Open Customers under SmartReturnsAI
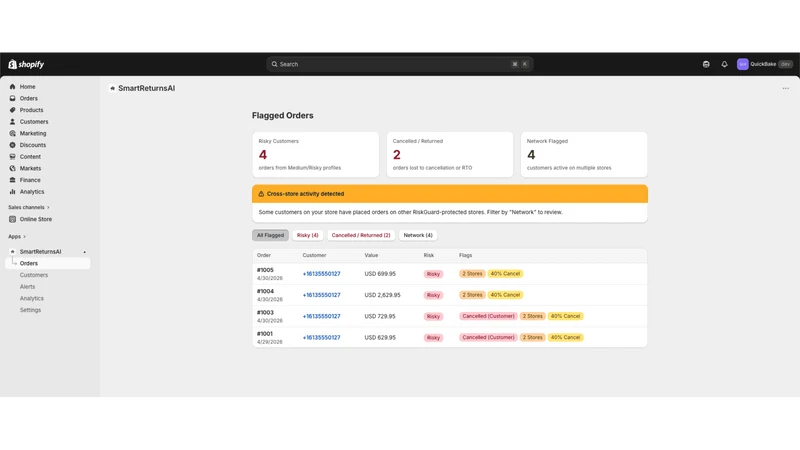Image resolution: width=800 pixels, height=450 pixels. pyautogui.click(x=34, y=275)
